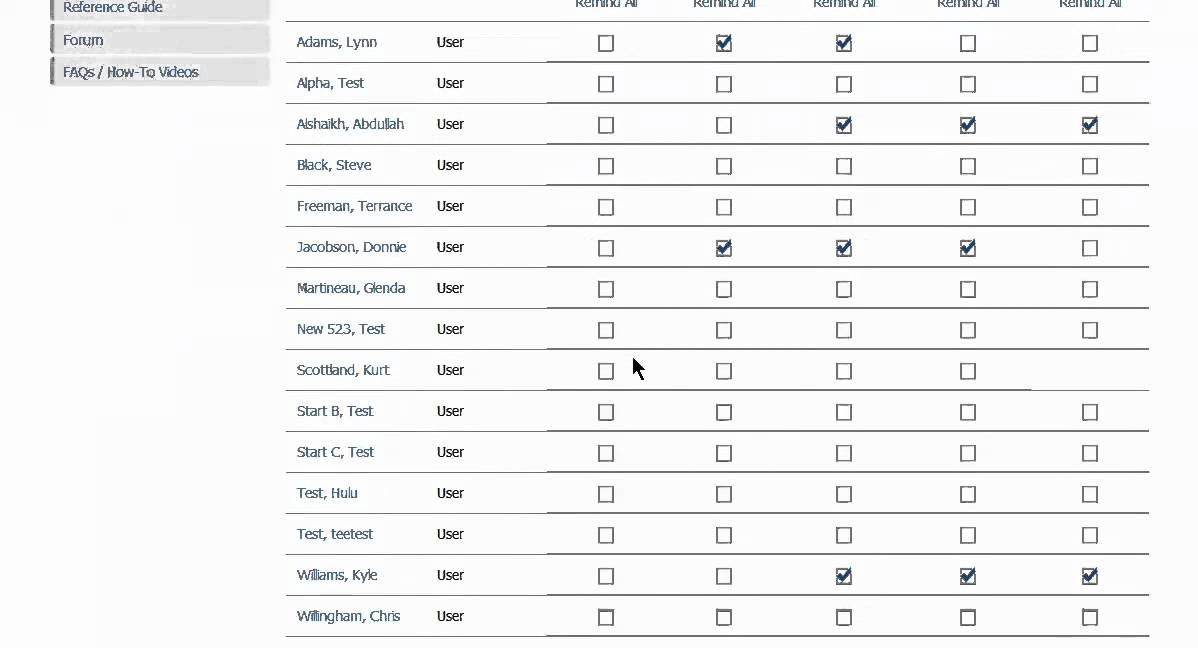
Task: Check New 523, Test's second column checkbox
Action: 724,330
